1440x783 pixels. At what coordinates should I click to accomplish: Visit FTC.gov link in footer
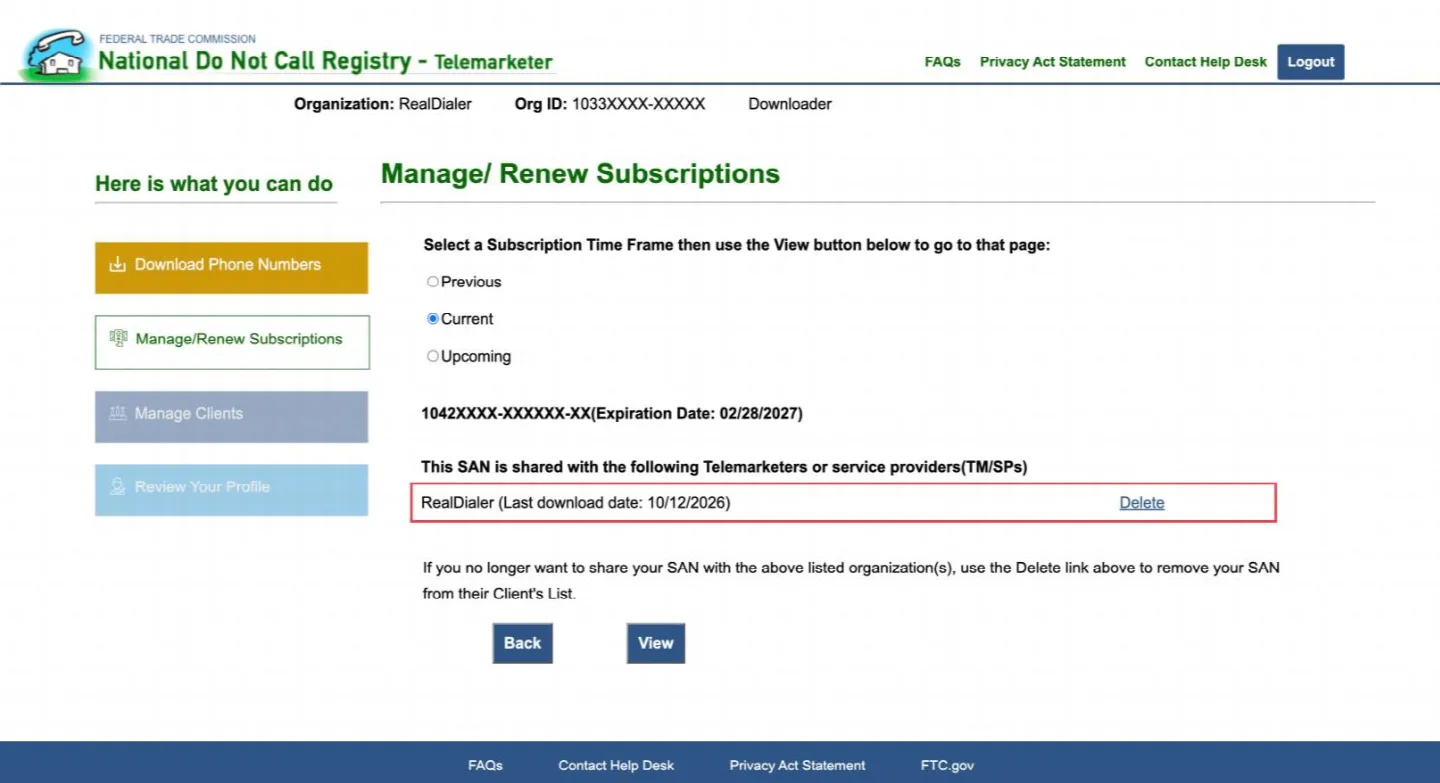pos(947,765)
